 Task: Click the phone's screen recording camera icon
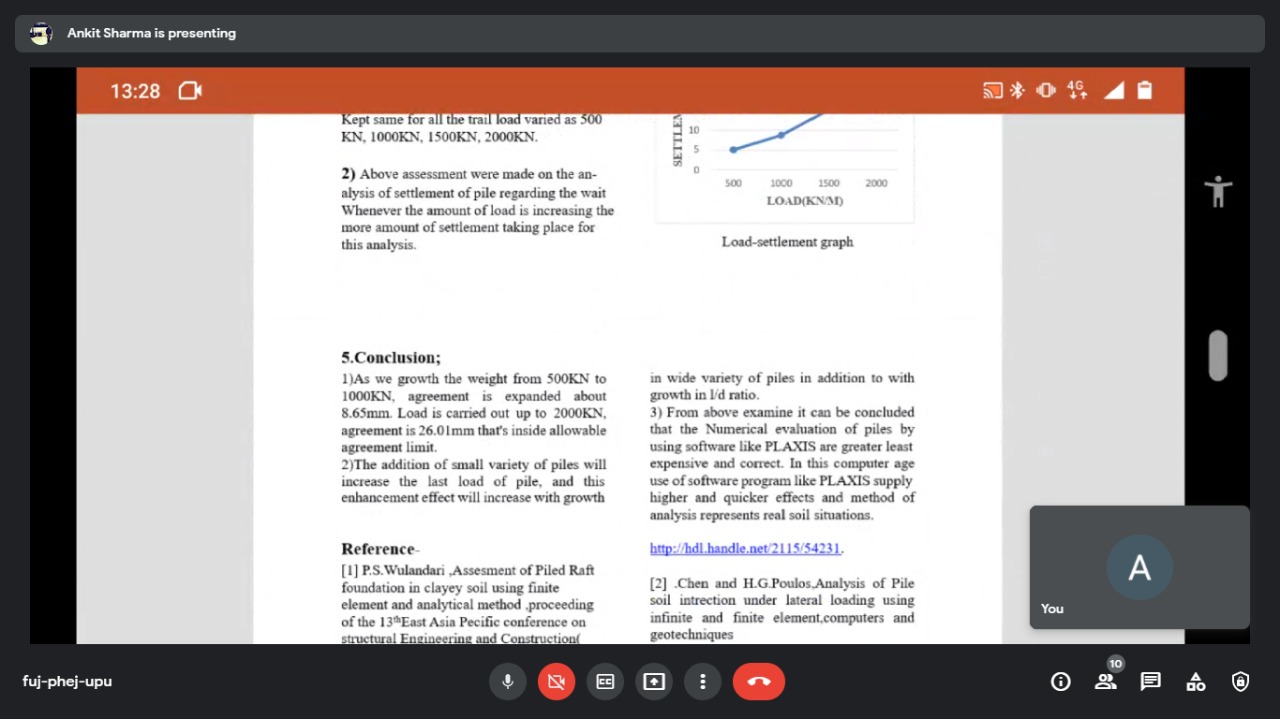point(190,91)
